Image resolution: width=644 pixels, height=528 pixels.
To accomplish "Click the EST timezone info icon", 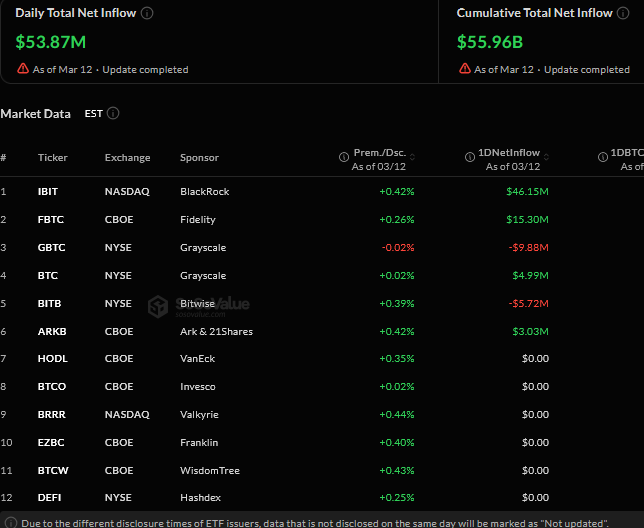I will pyautogui.click(x=113, y=113).
